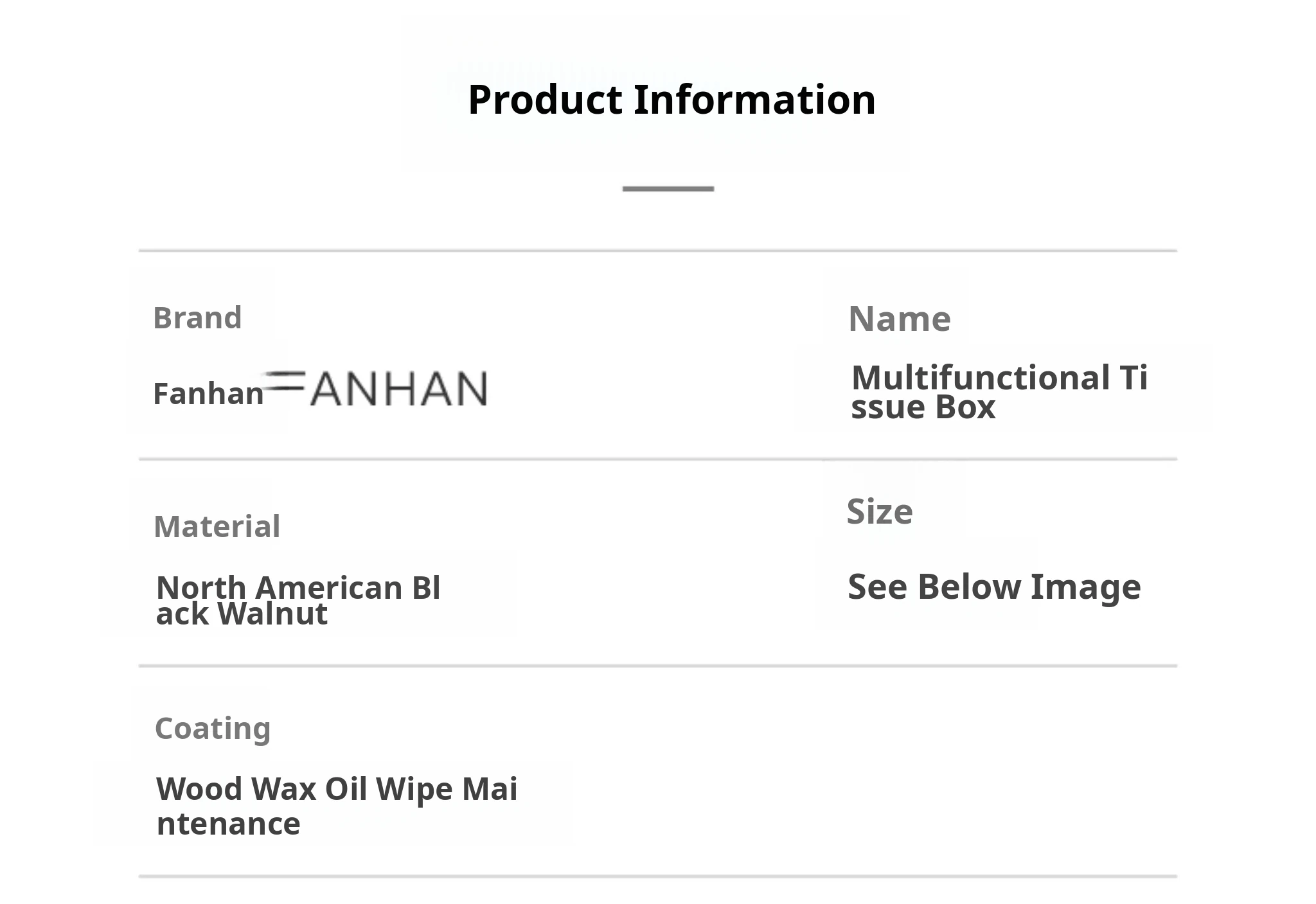Select the "Brand" field label
Screen dimensions: 1316x904
click(x=197, y=318)
